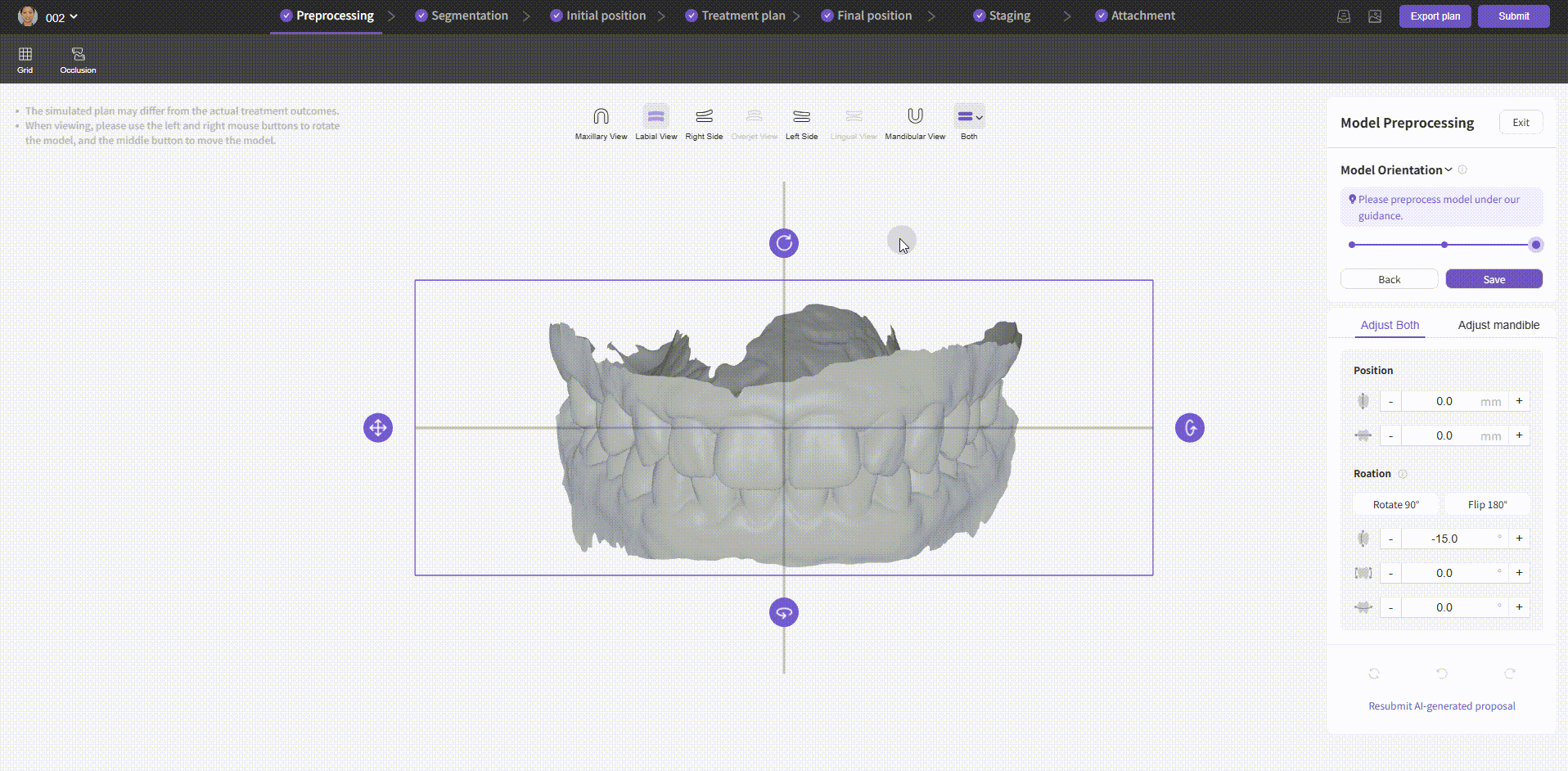Viewport: 1568px width, 771px height.
Task: Toggle the Grid overlay tool
Action: coord(25,61)
